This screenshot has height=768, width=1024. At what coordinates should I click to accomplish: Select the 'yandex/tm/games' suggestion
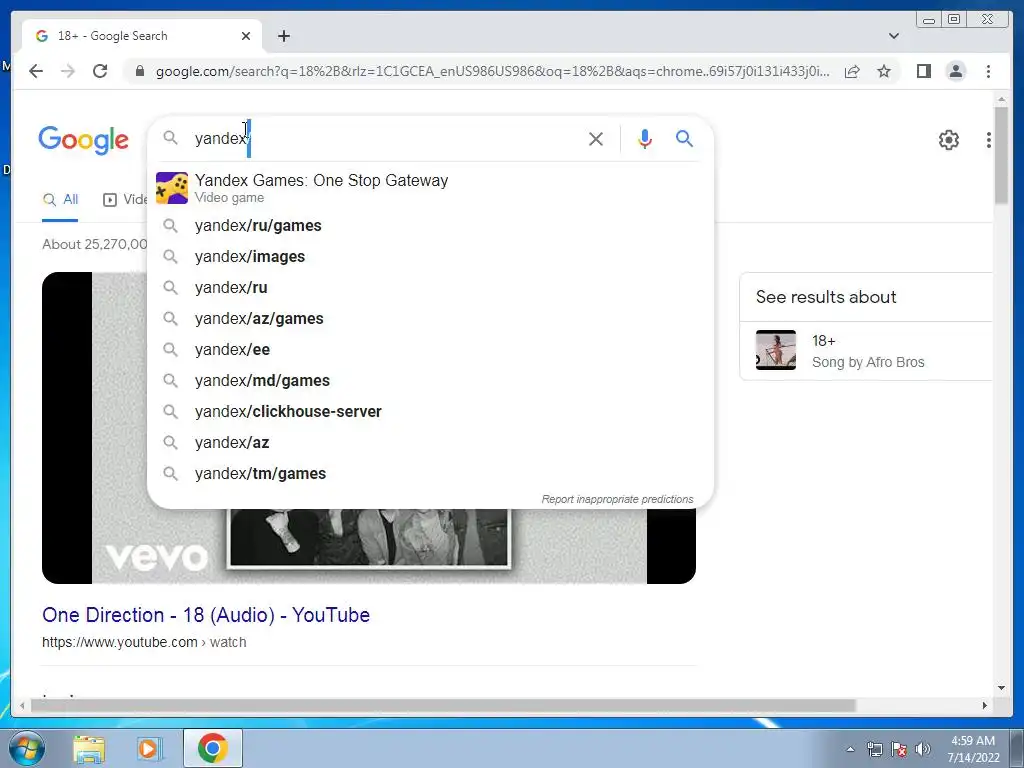[x=430, y=474]
